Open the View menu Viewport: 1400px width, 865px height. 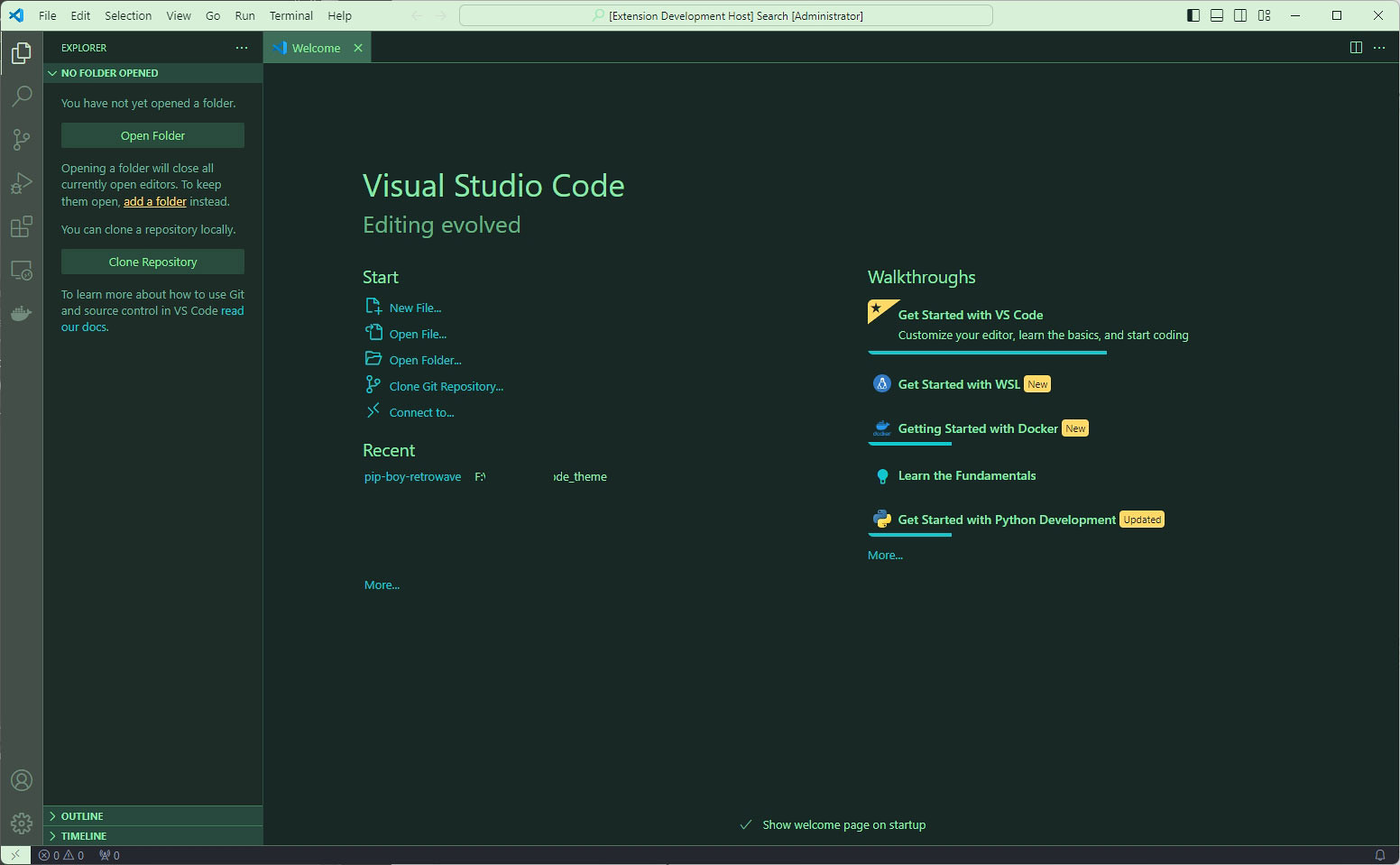pos(179,15)
